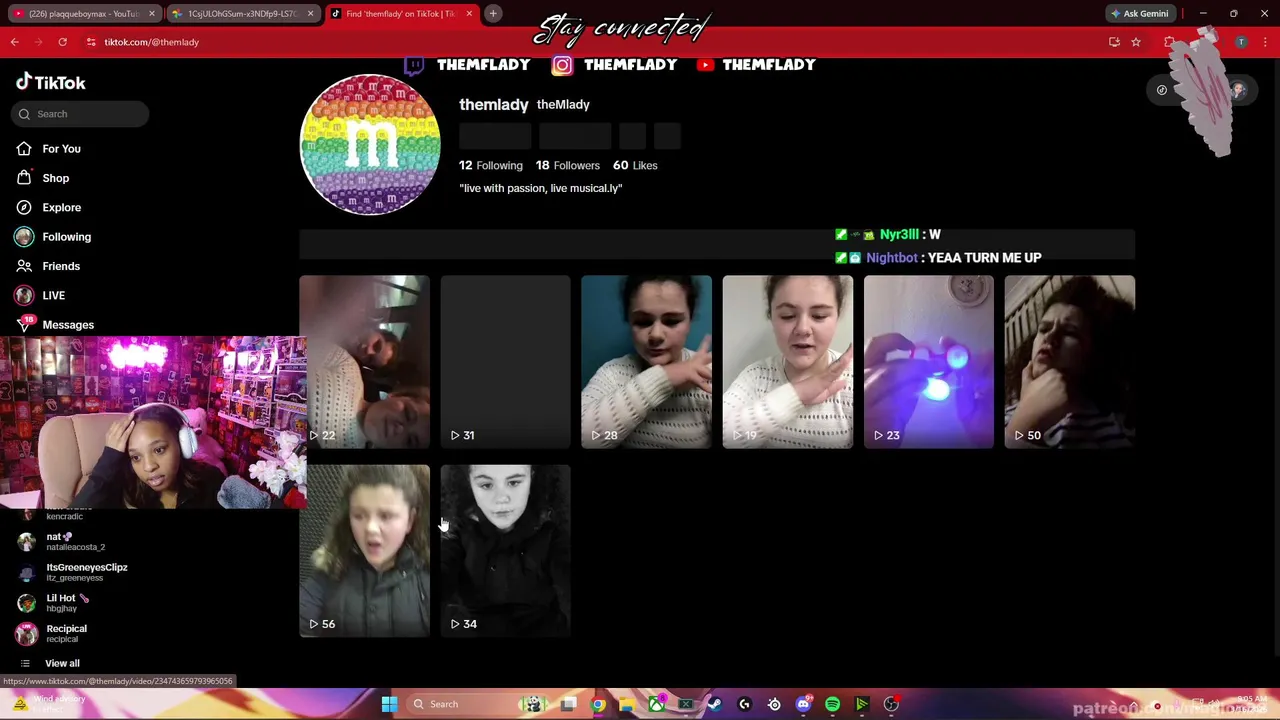The width and height of the screenshot is (1280, 720).
Task: Open the Chrome profile T avatar
Action: (1241, 42)
